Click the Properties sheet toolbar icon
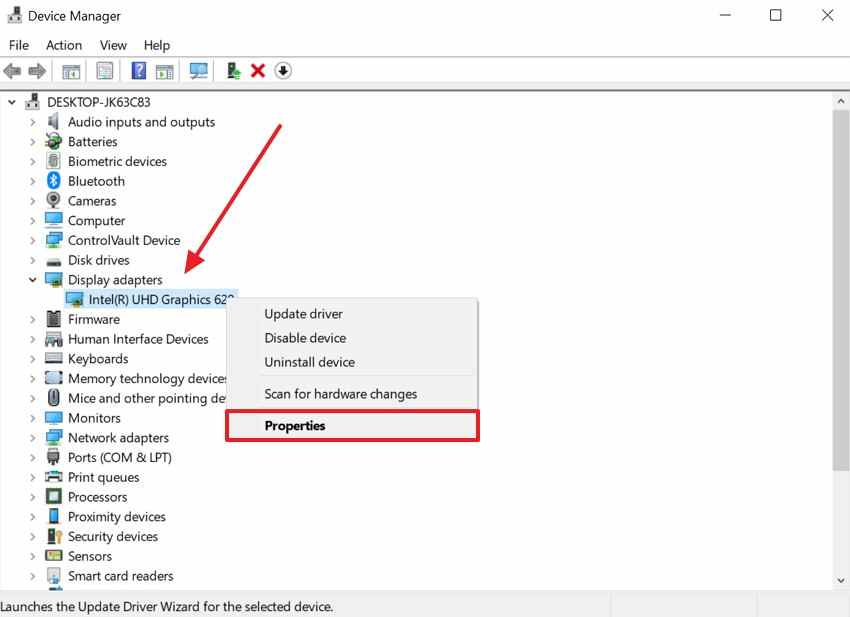 (105, 71)
